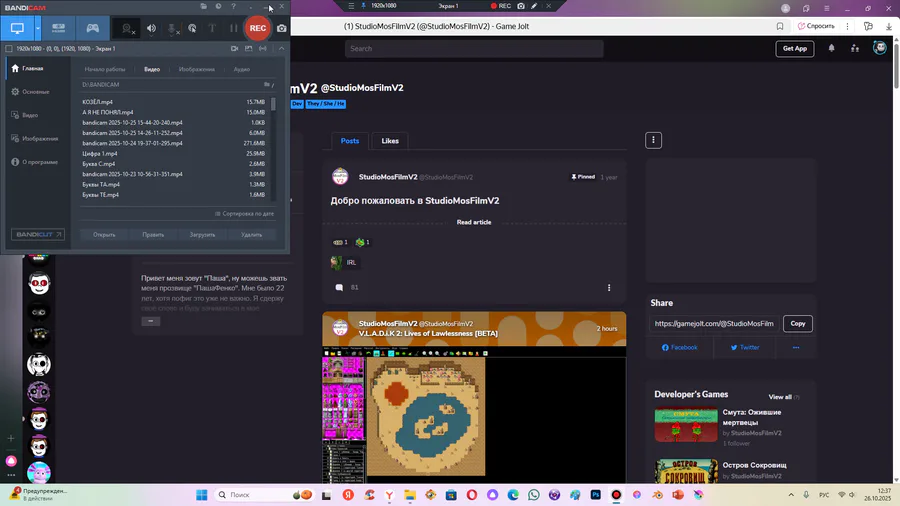900x506 pixels.
Task: Share profile on Facebook
Action: pyautogui.click(x=680, y=348)
